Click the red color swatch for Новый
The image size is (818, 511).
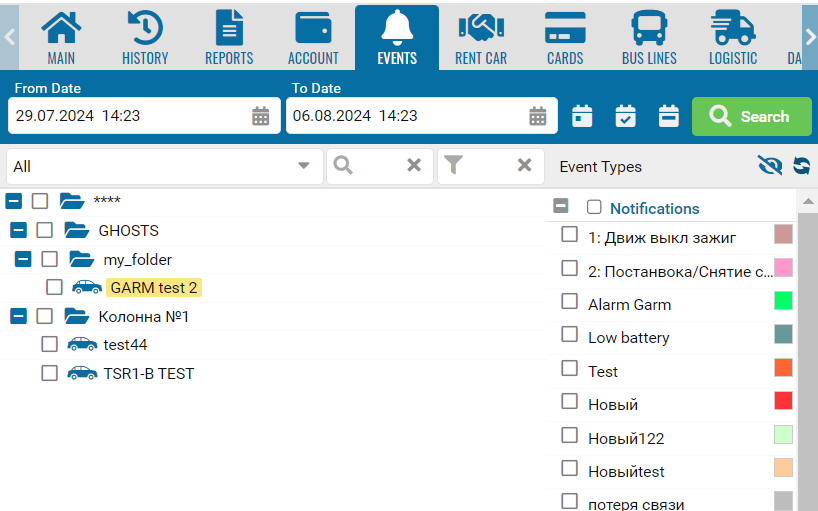click(783, 401)
